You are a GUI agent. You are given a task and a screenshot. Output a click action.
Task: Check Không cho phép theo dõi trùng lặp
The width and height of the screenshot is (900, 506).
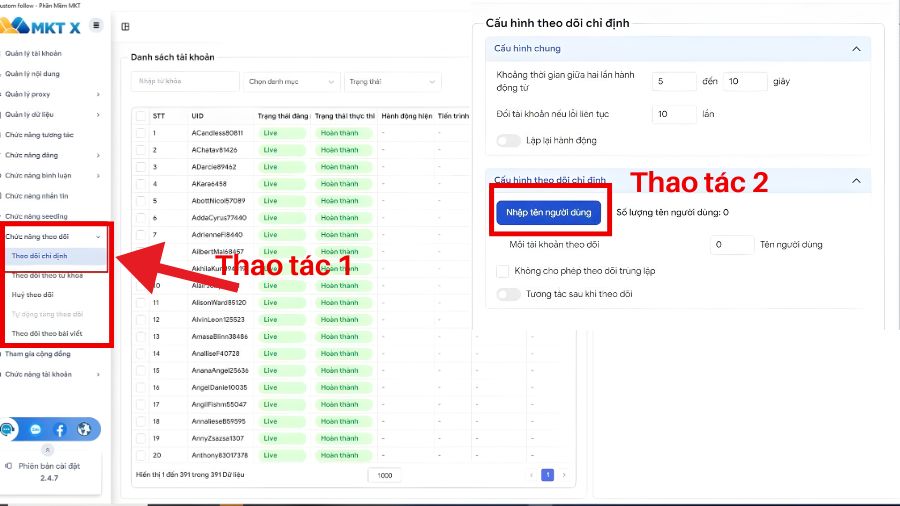(503, 271)
